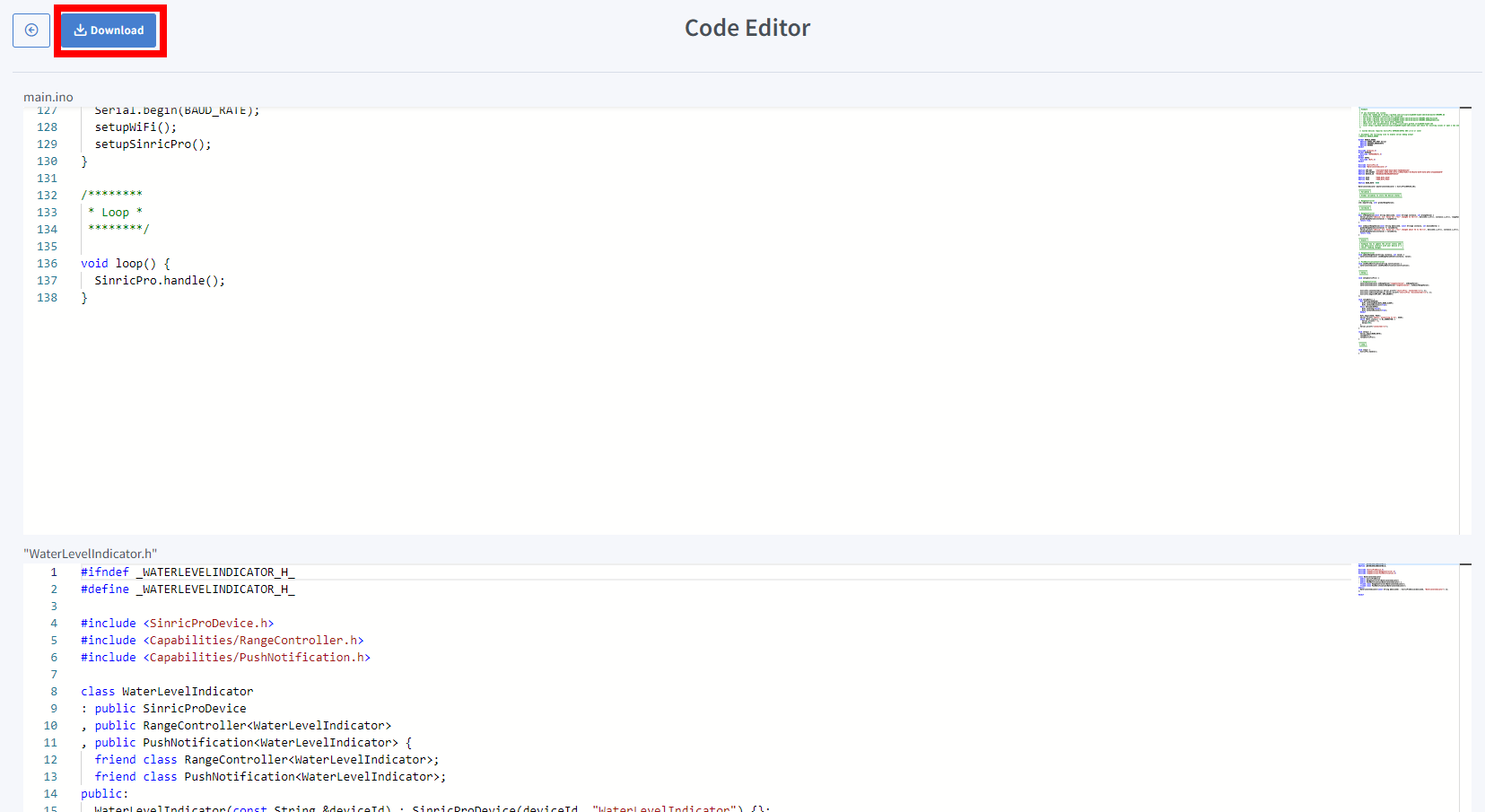Click the back arrow icon
1485x812 pixels.
tap(31, 31)
